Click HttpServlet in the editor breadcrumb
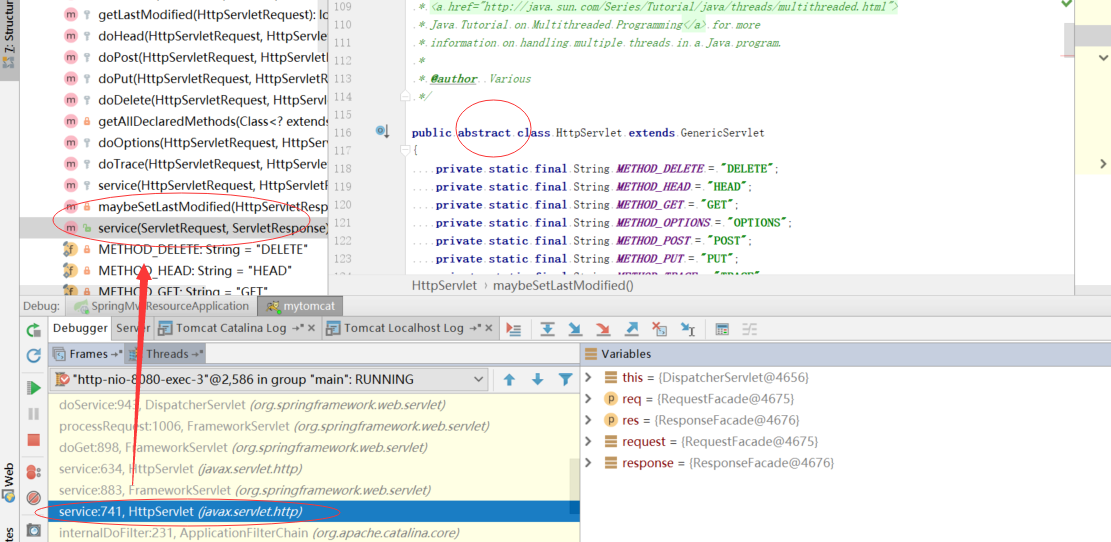Screen dimensions: 1111x542 [x=444, y=286]
